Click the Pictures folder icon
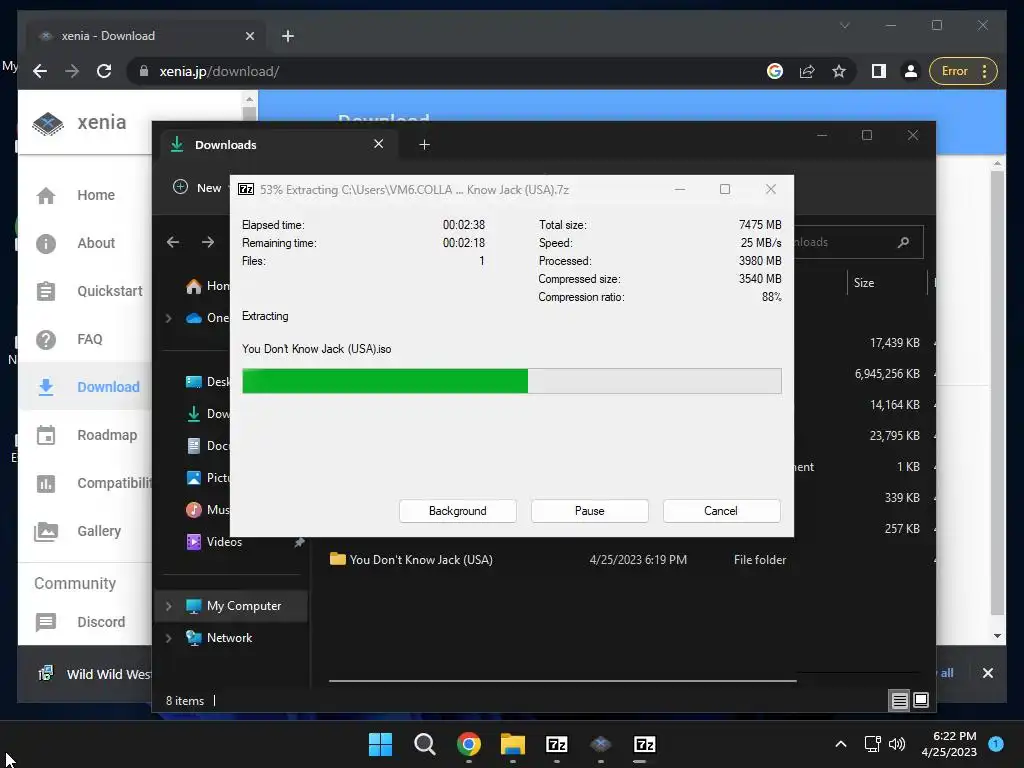 (193, 478)
